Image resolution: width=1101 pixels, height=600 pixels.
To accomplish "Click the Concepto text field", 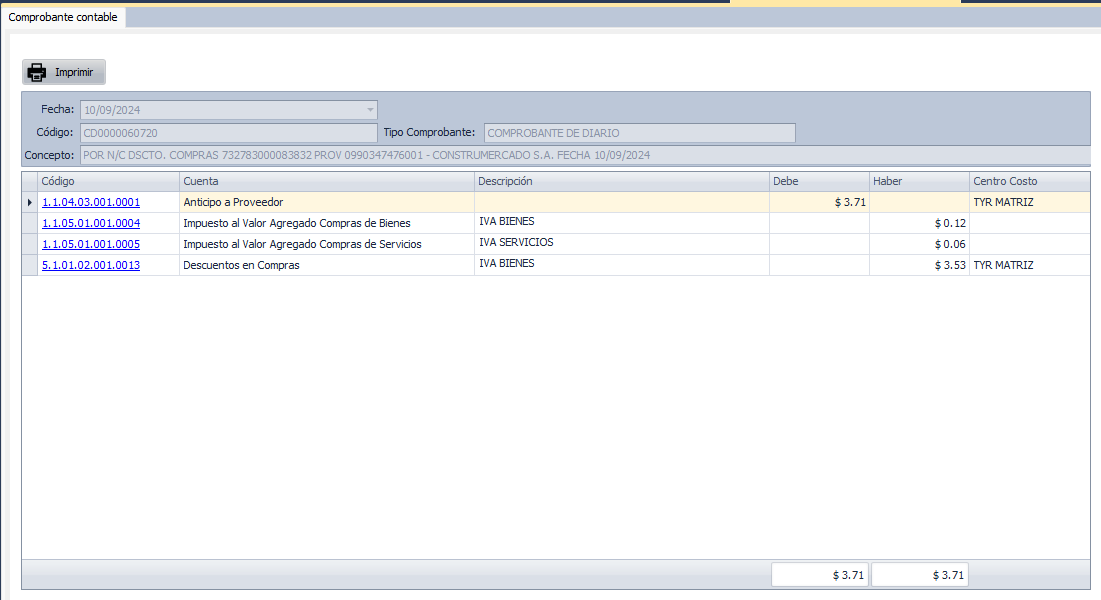I will (584, 155).
